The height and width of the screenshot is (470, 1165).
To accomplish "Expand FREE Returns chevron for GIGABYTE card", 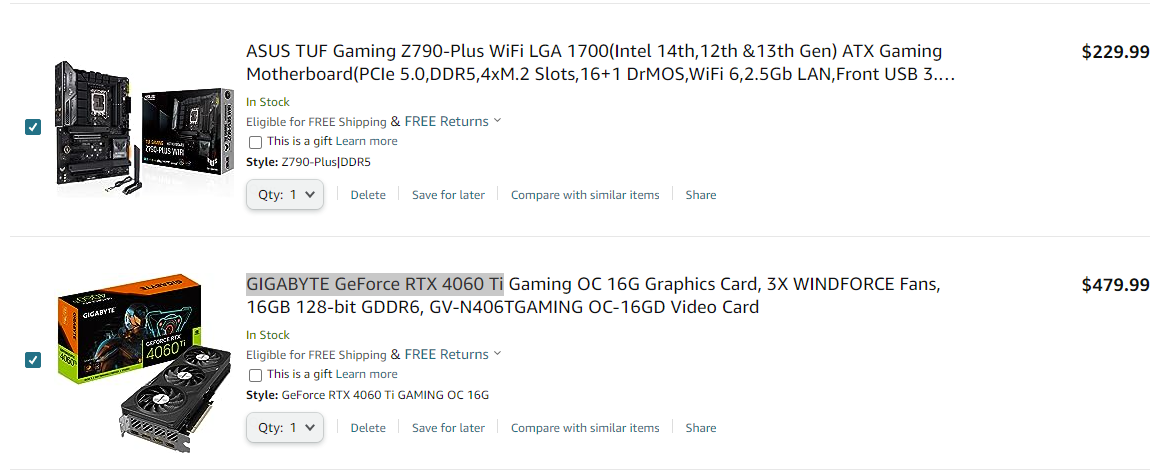I will pos(497,354).
